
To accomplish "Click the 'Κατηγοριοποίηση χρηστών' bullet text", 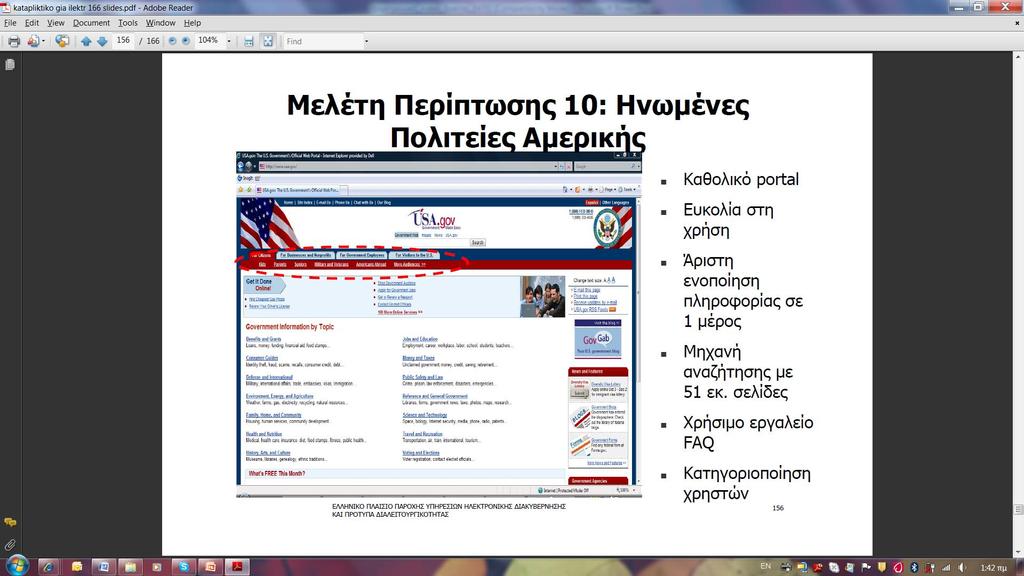I will point(747,483).
